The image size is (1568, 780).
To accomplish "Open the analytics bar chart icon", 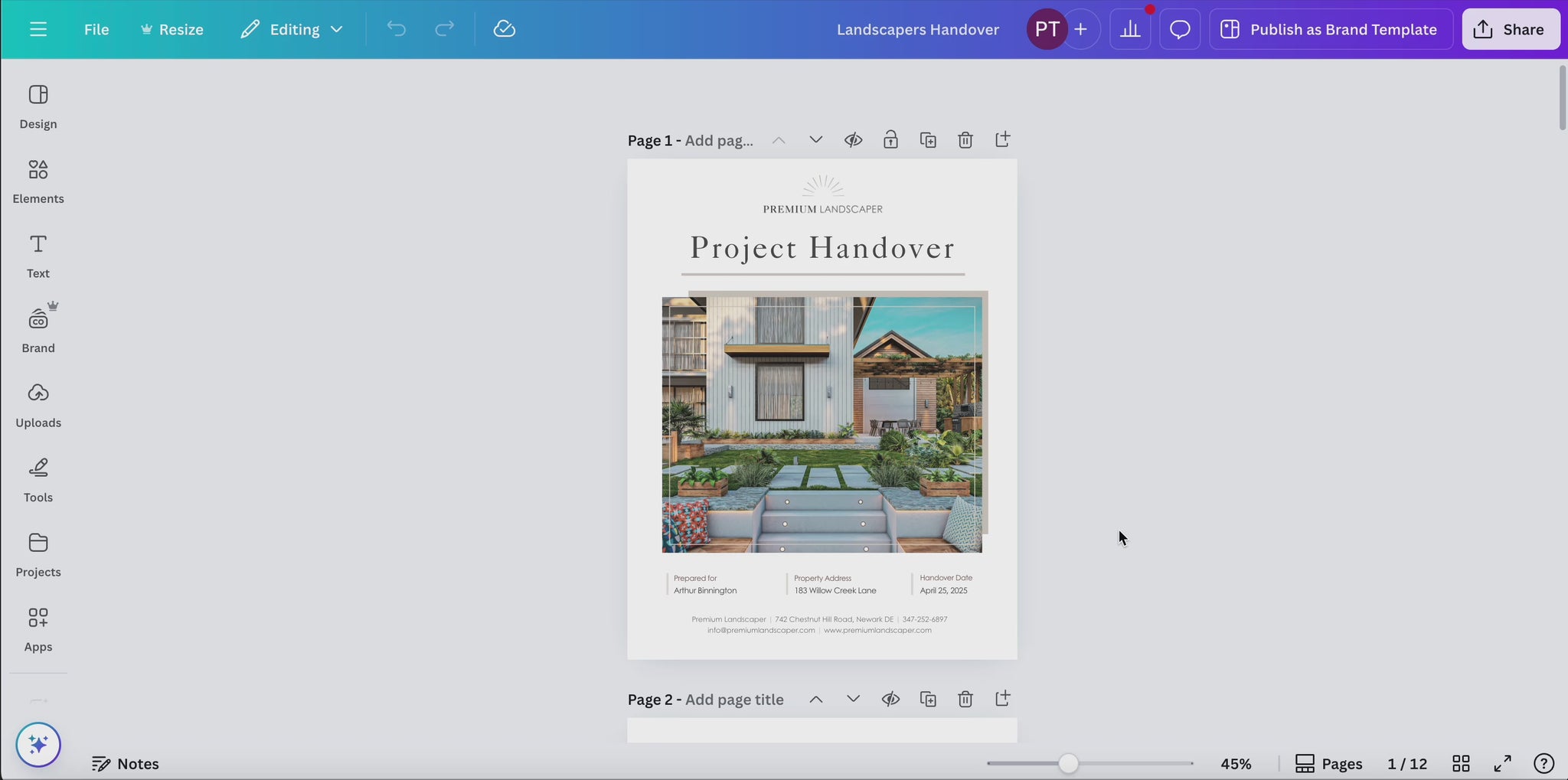I will coord(1130,29).
